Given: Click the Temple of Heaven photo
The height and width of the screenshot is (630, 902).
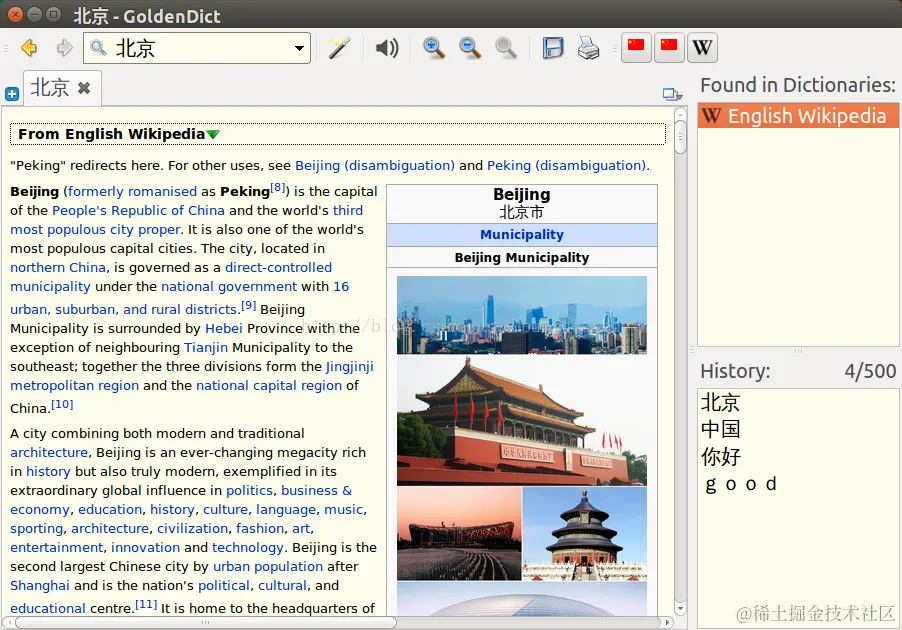Looking at the screenshot, I should (585, 534).
